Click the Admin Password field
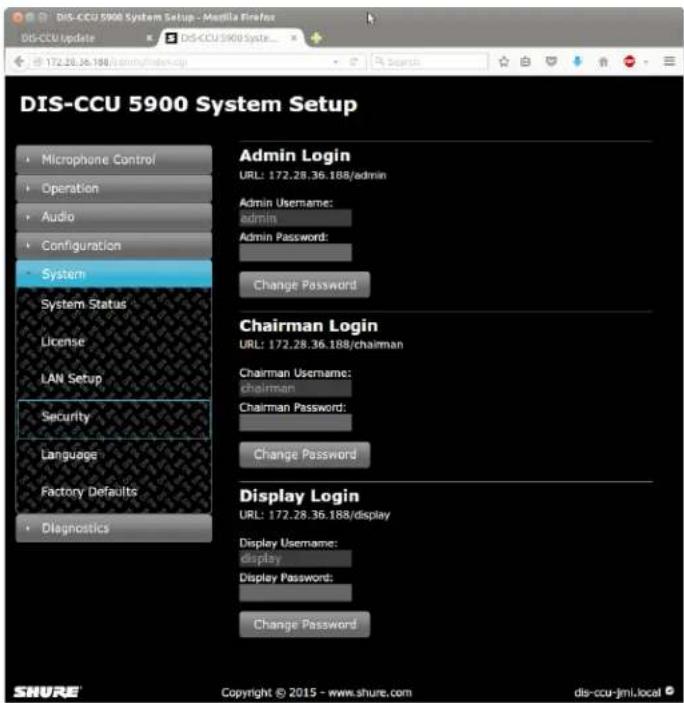The width and height of the screenshot is (684, 703). pyautogui.click(x=295, y=252)
